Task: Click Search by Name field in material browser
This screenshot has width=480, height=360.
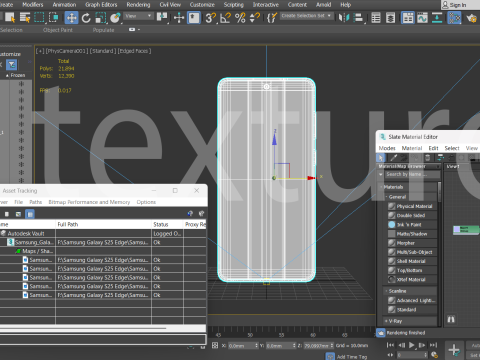Action: coord(412,174)
